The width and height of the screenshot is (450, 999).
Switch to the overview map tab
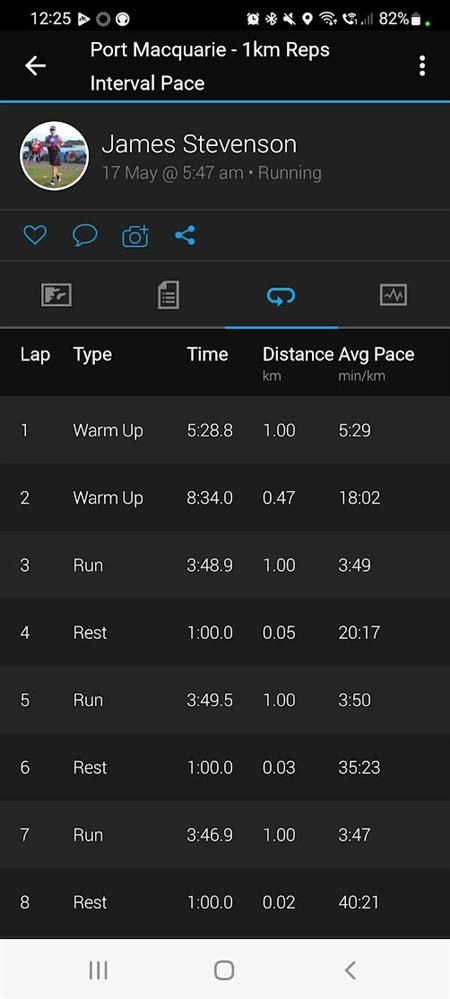(x=56, y=295)
